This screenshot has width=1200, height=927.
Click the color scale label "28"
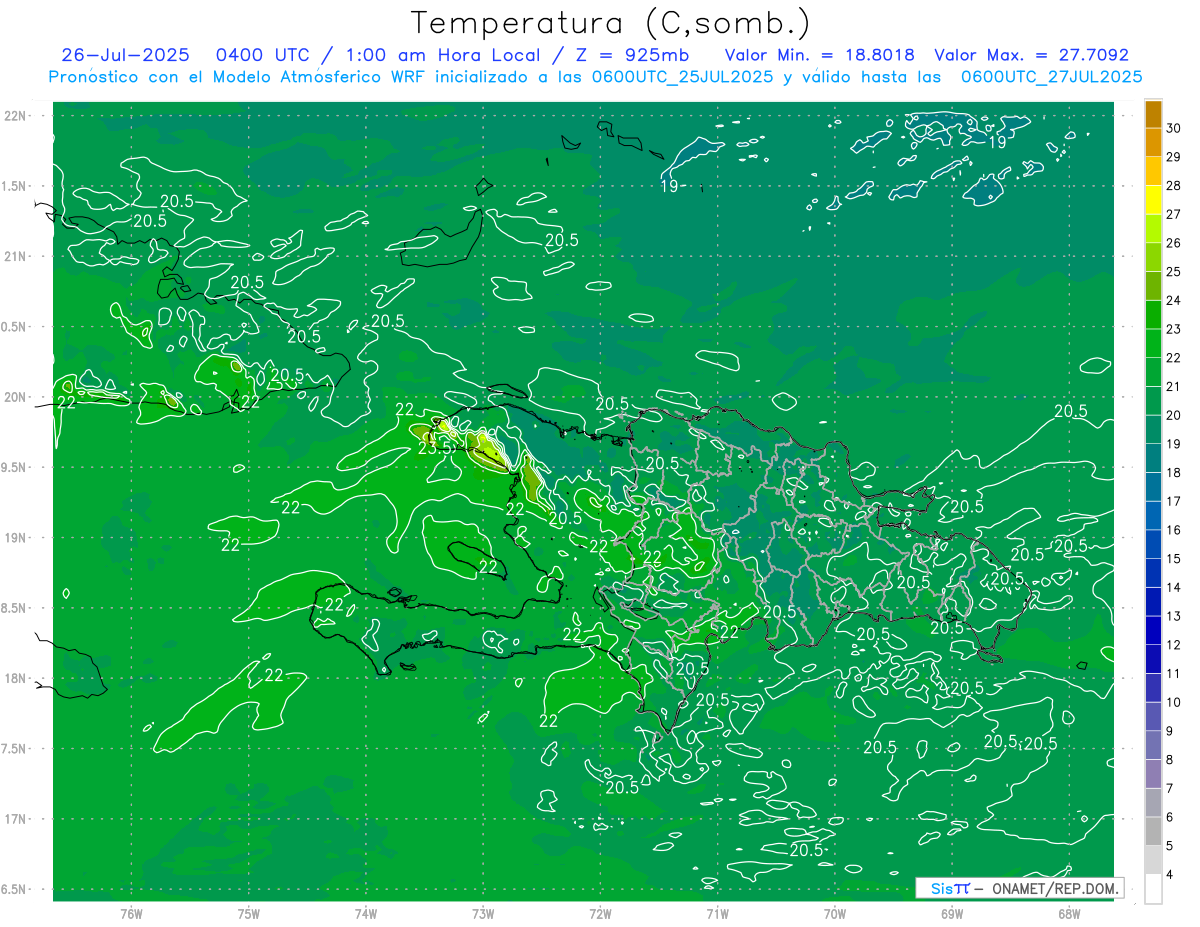tap(1174, 186)
